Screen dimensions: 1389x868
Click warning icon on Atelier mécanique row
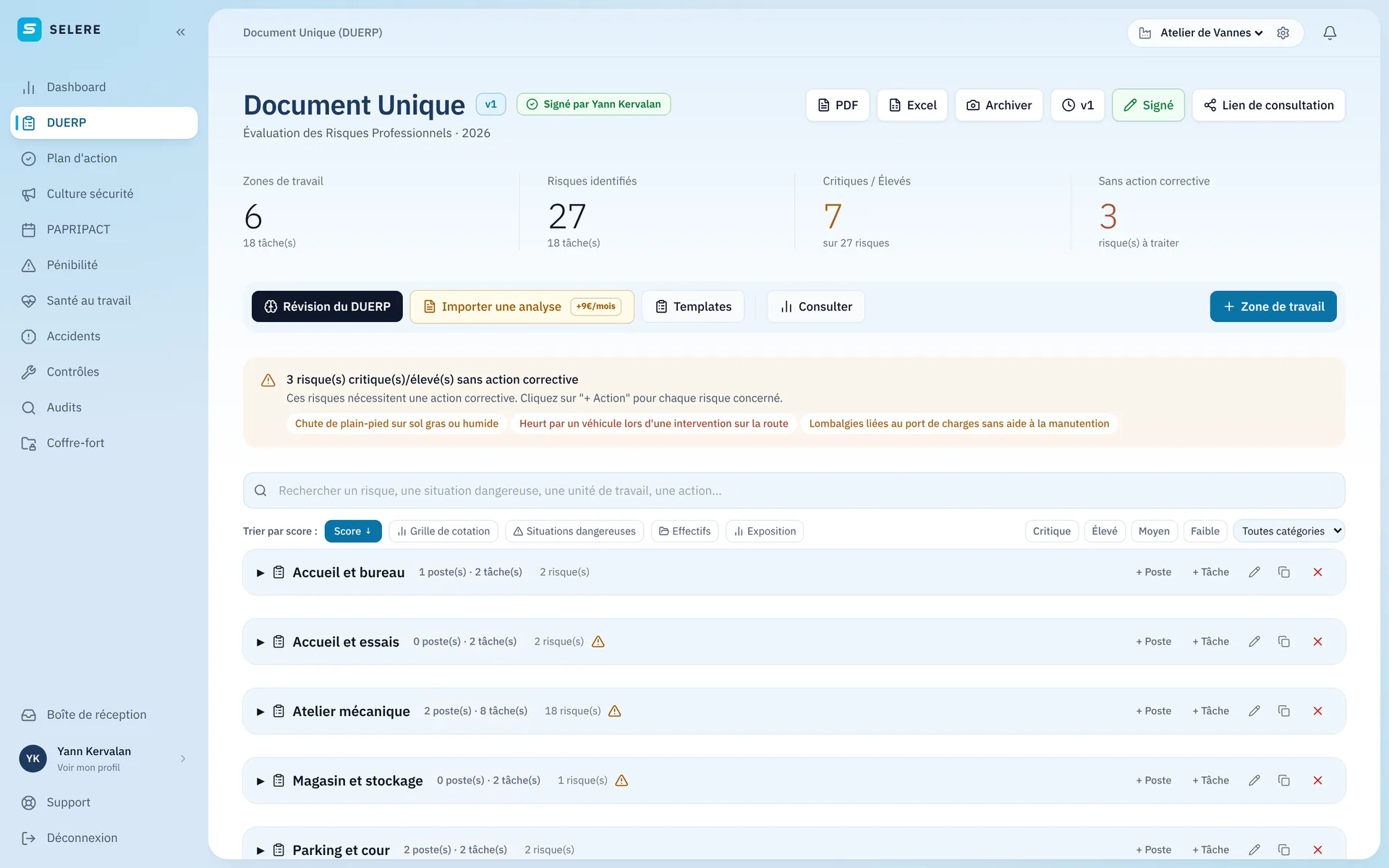click(615, 711)
